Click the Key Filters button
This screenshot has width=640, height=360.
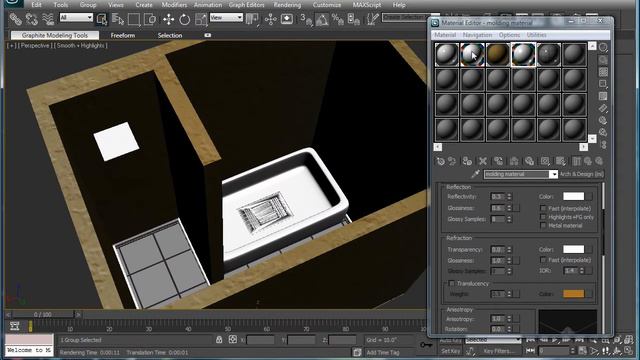click(498, 351)
